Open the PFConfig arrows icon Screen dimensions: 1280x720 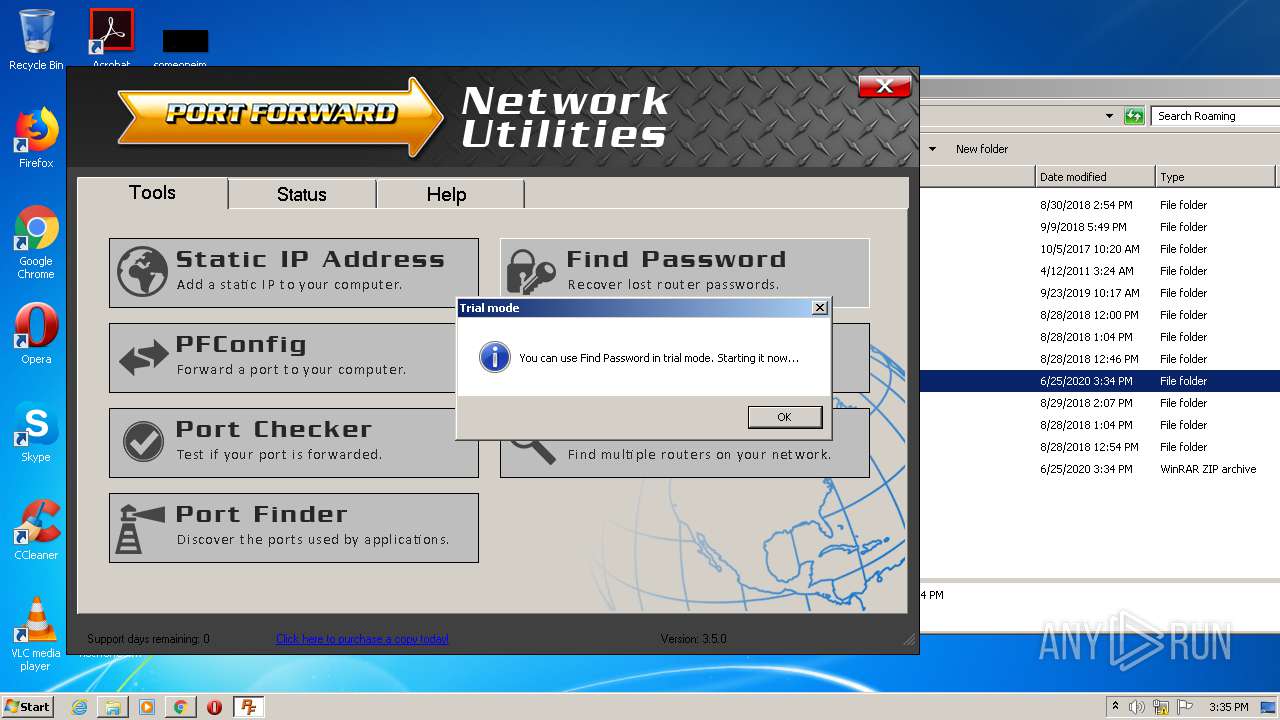click(x=143, y=358)
